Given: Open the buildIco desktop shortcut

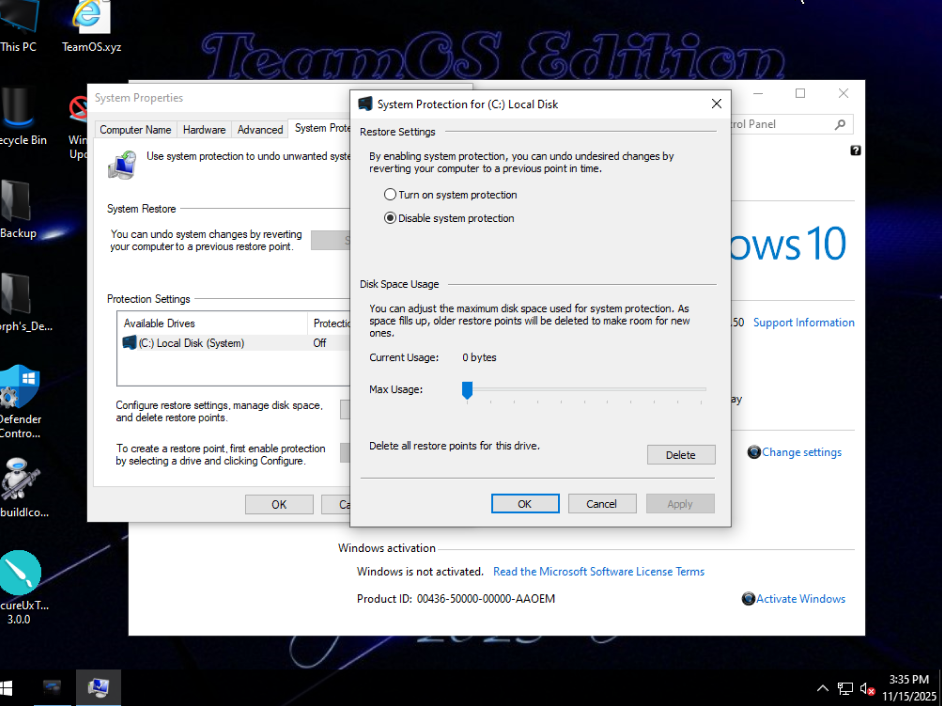Looking at the screenshot, I should pos(22,488).
